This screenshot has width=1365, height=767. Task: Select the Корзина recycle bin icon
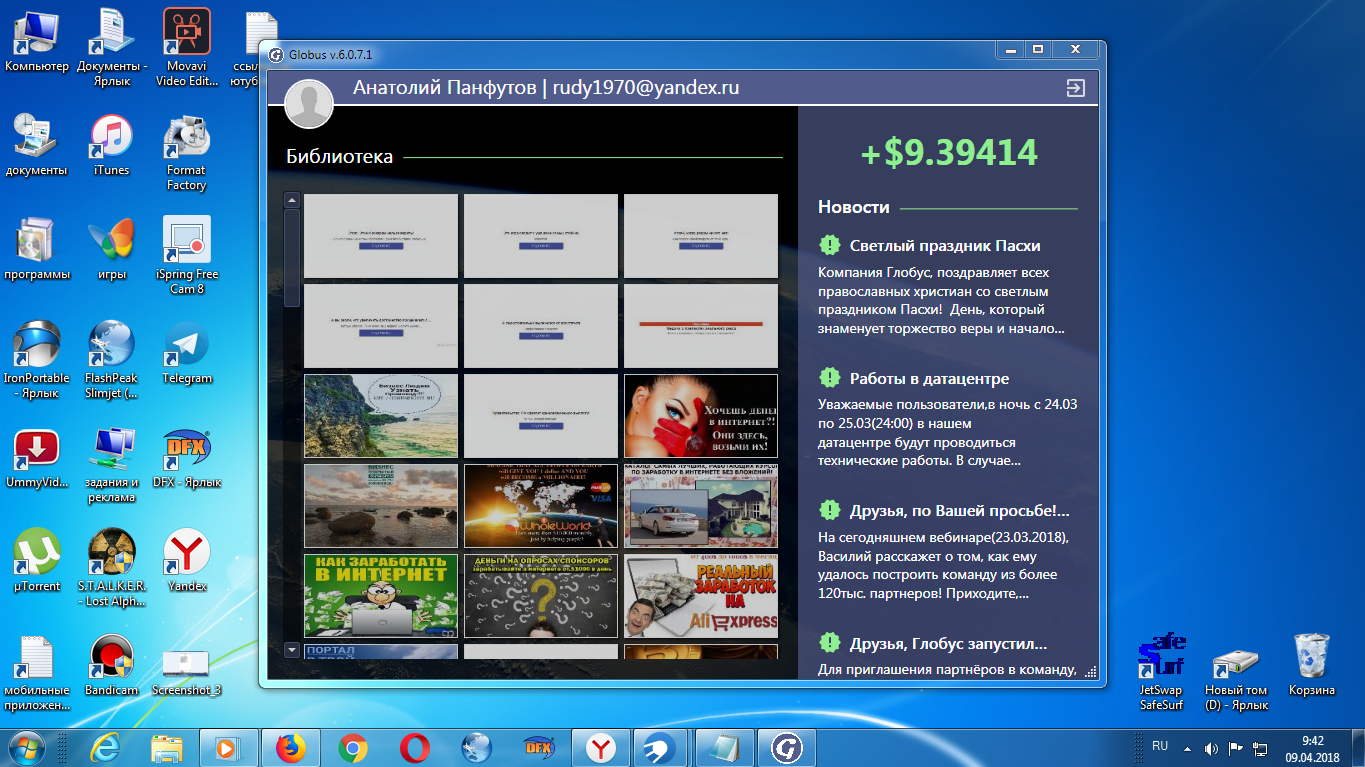coord(1311,664)
